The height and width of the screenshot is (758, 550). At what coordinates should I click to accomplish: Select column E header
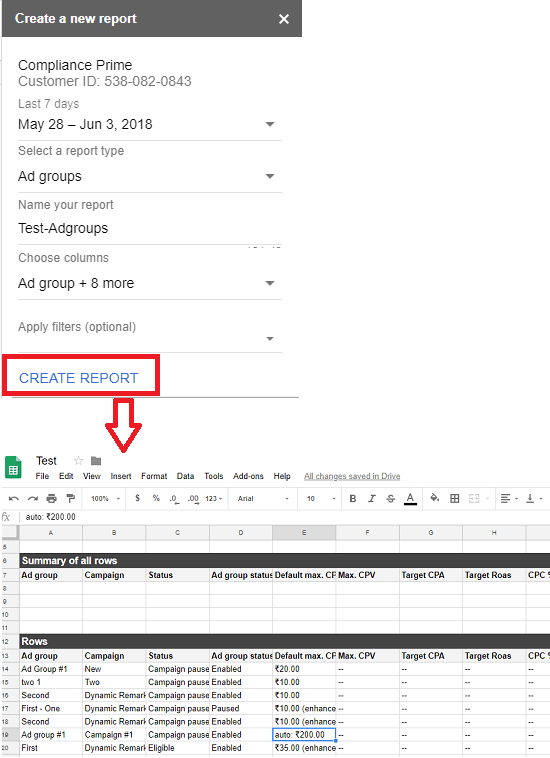[304, 533]
